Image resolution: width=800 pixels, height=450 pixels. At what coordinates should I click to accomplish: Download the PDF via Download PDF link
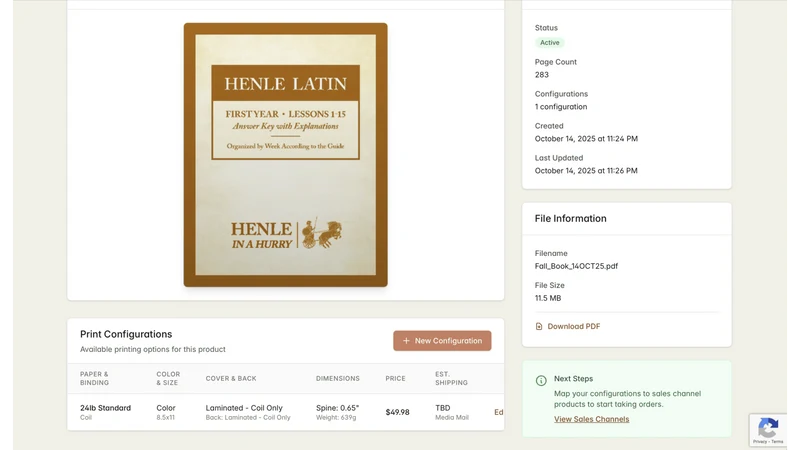tap(573, 327)
